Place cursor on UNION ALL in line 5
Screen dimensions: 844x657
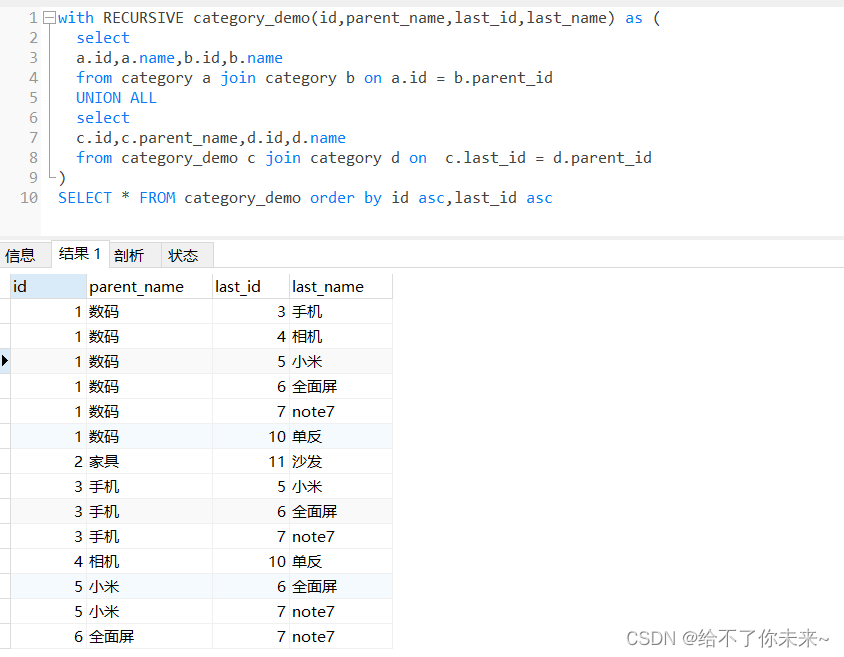click(x=116, y=98)
